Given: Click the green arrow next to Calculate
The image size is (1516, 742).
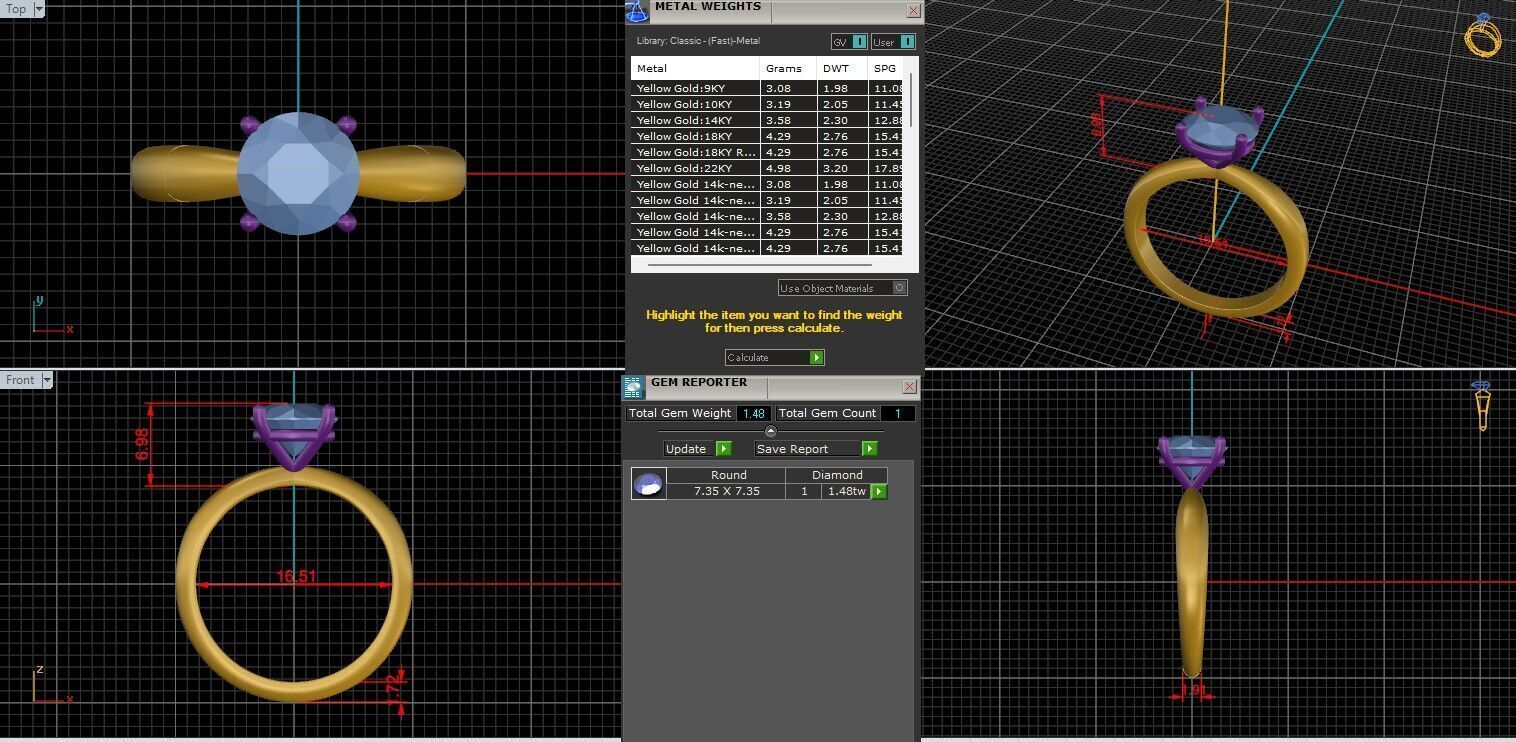Looking at the screenshot, I should [x=816, y=357].
